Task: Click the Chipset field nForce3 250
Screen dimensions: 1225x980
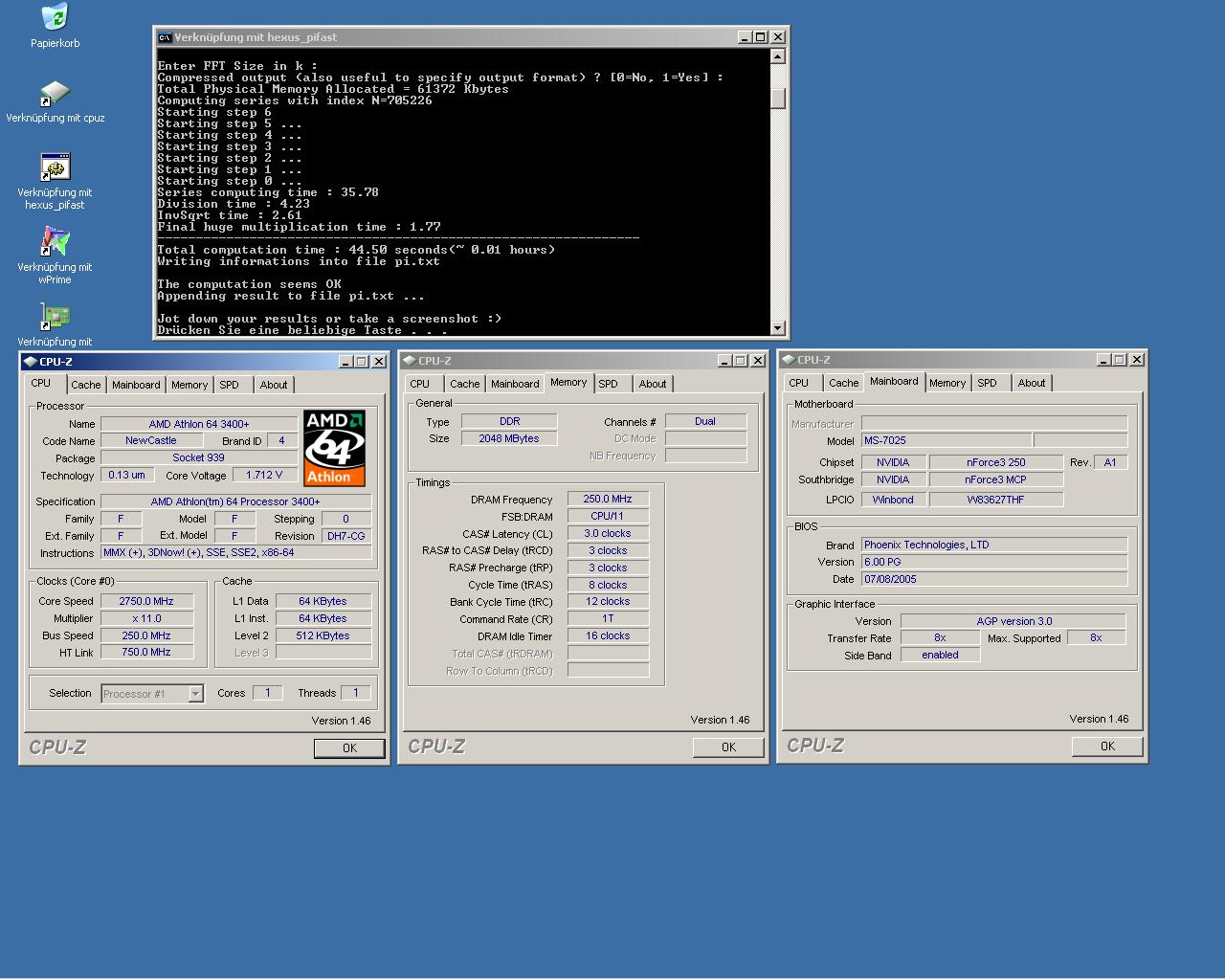Action: pyautogui.click(x=995, y=462)
